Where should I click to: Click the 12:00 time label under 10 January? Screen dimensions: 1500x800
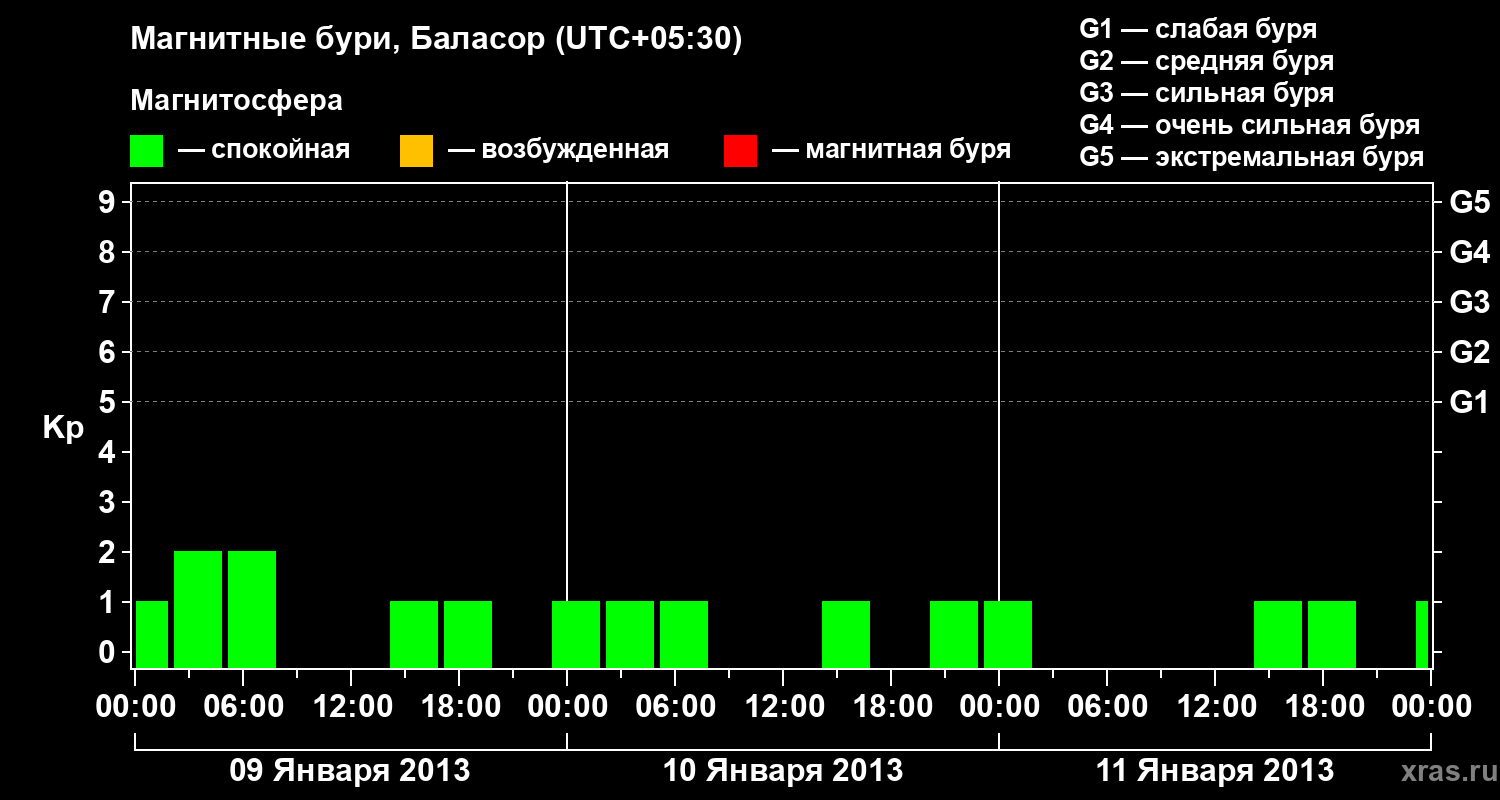click(x=783, y=707)
